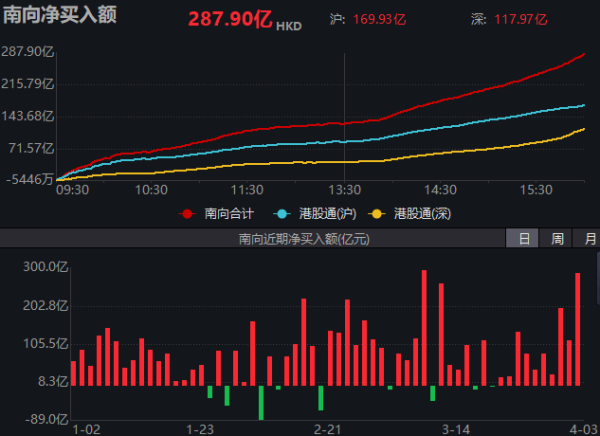Click the 沪 169.93亿 figure
Viewport: 600px width, 436px height.
(x=382, y=19)
